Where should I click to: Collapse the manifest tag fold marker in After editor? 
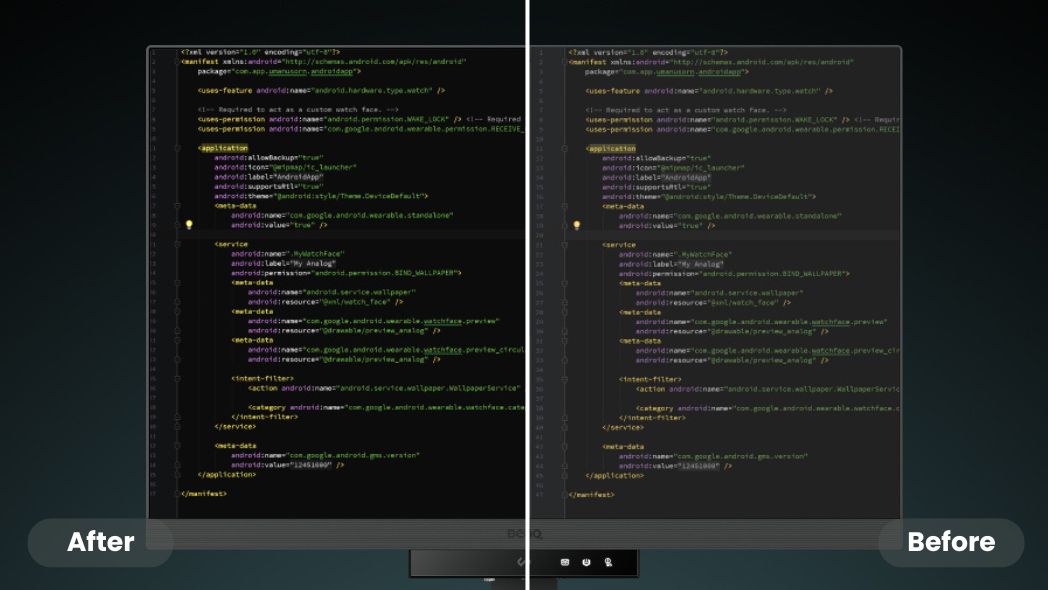[176, 61]
